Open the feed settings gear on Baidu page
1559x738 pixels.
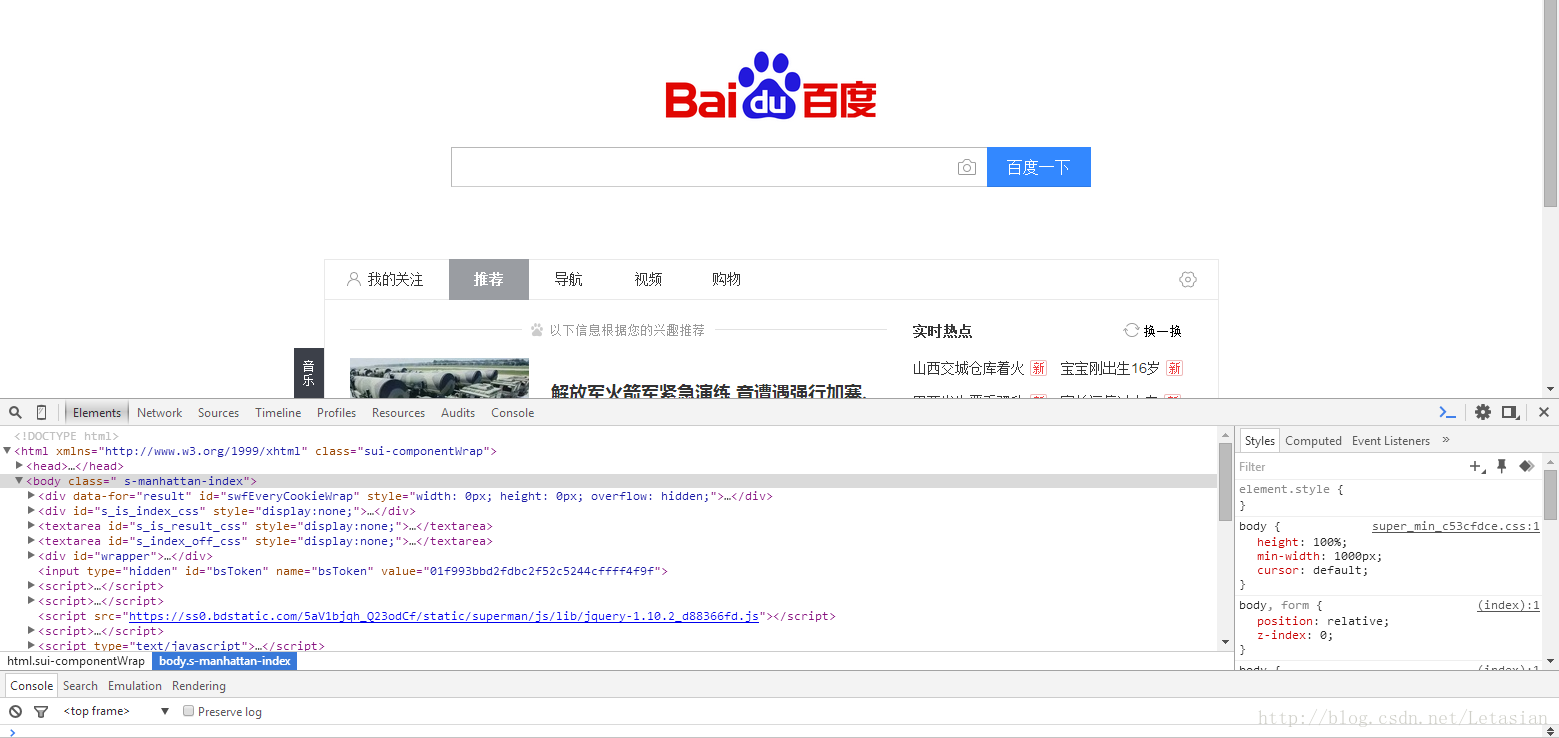coord(1188,279)
